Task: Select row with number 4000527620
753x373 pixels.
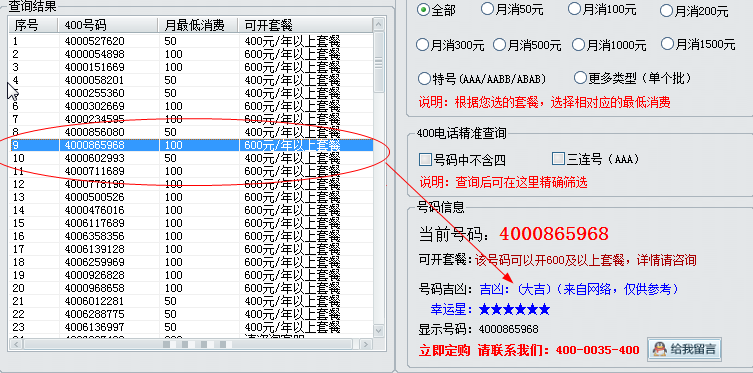Action: [x=191, y=41]
